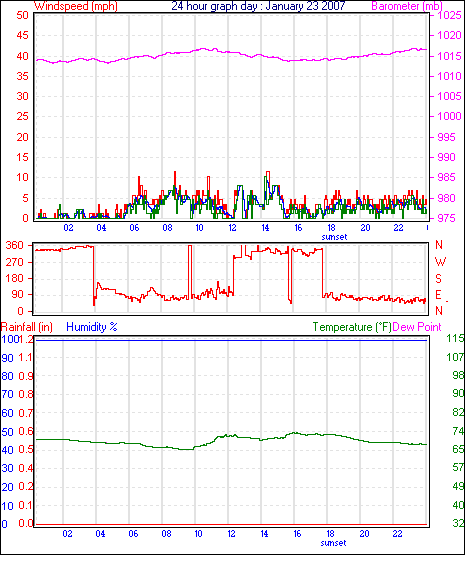Viewport: 465px width, 563px height.
Task: Click the 270 wind direction degree label
Action: point(15,262)
